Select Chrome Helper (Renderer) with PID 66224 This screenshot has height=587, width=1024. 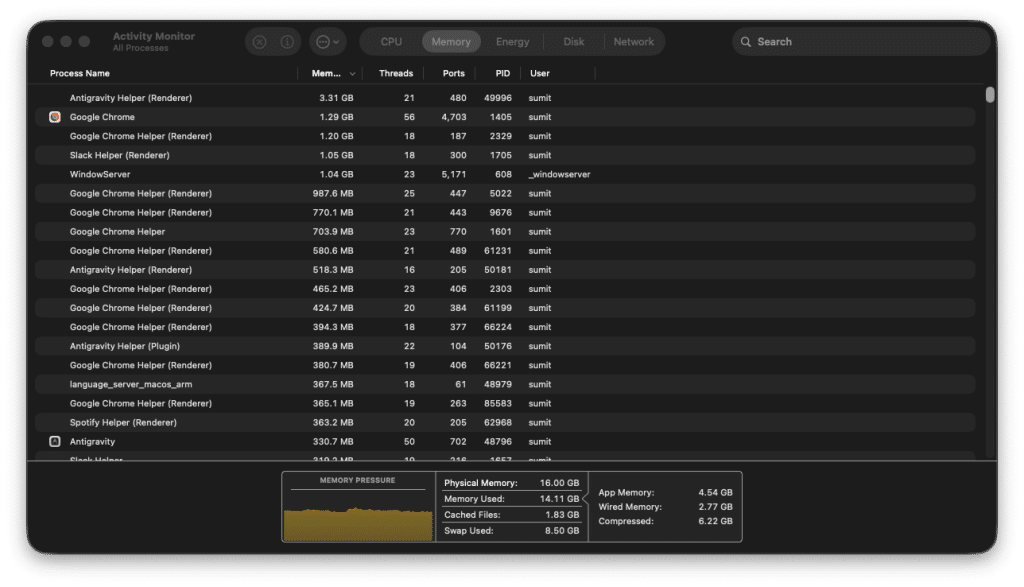[505, 327]
